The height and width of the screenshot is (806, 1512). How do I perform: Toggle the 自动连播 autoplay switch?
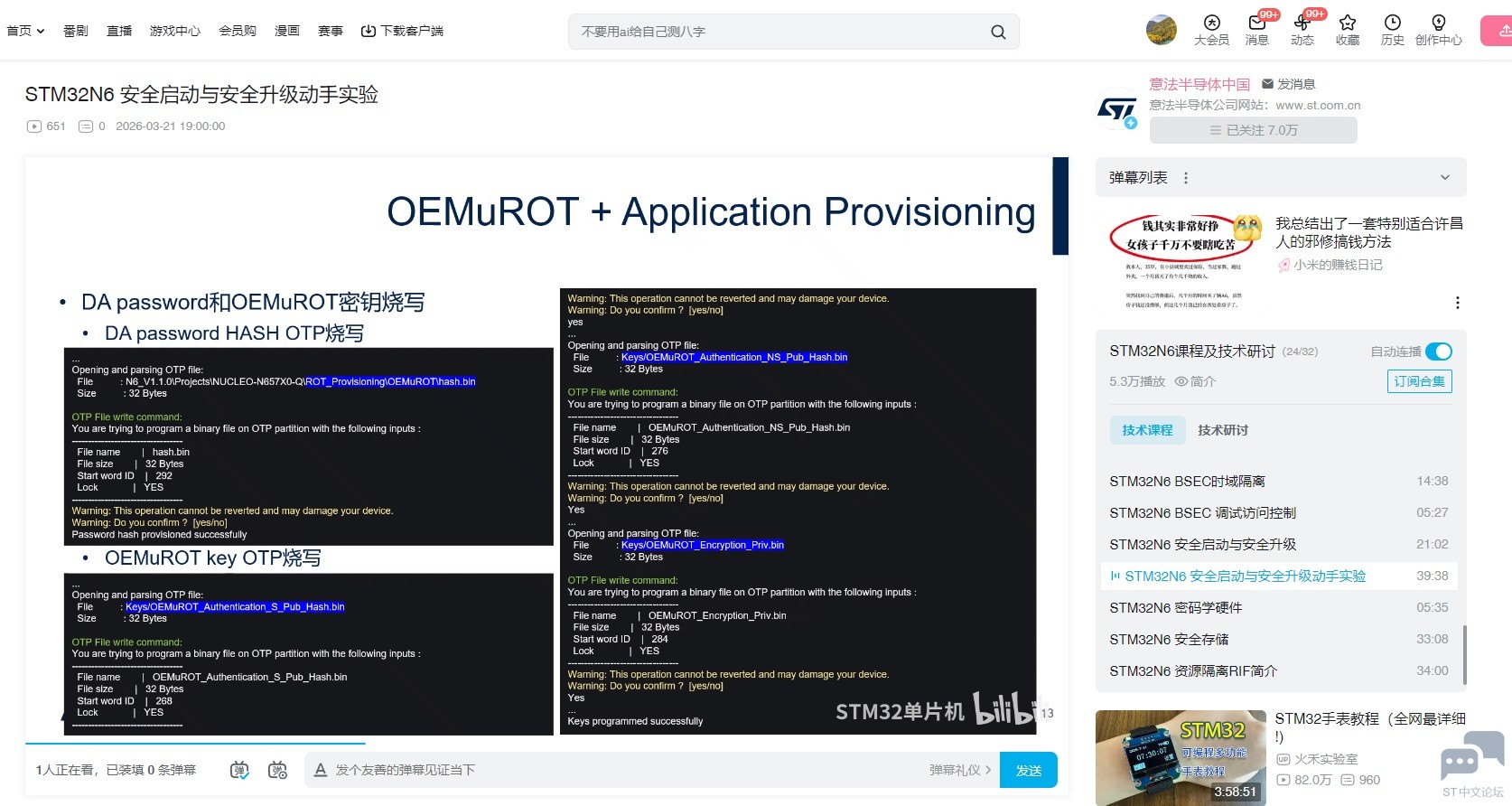coord(1438,351)
